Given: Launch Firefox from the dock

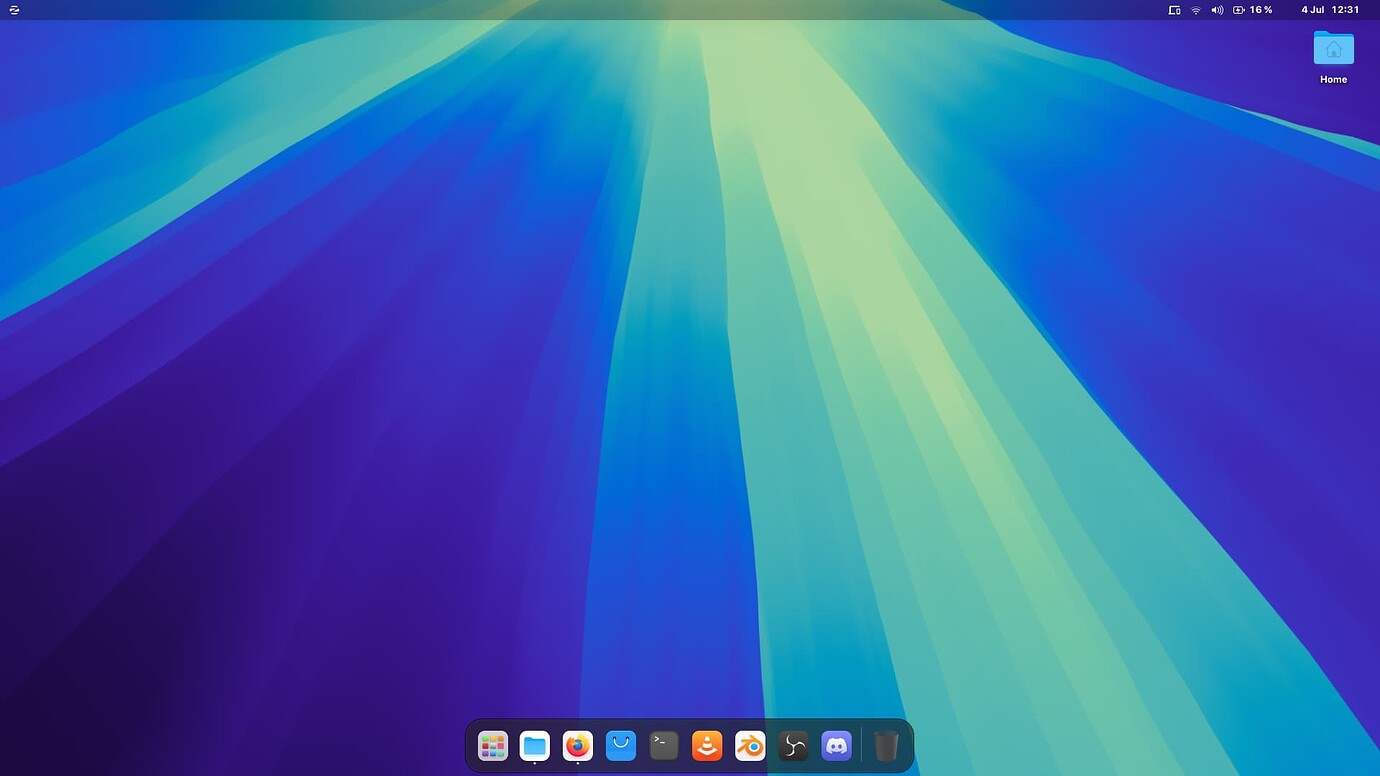Looking at the screenshot, I should (578, 745).
